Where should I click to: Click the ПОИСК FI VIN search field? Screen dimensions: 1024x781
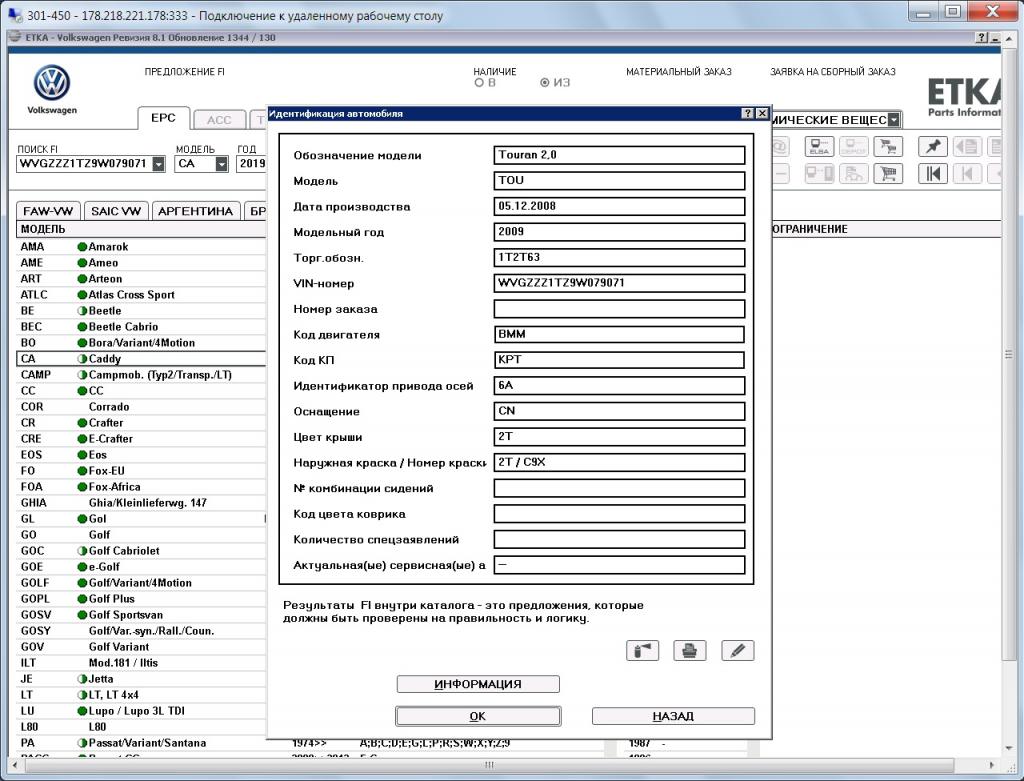(x=84, y=164)
